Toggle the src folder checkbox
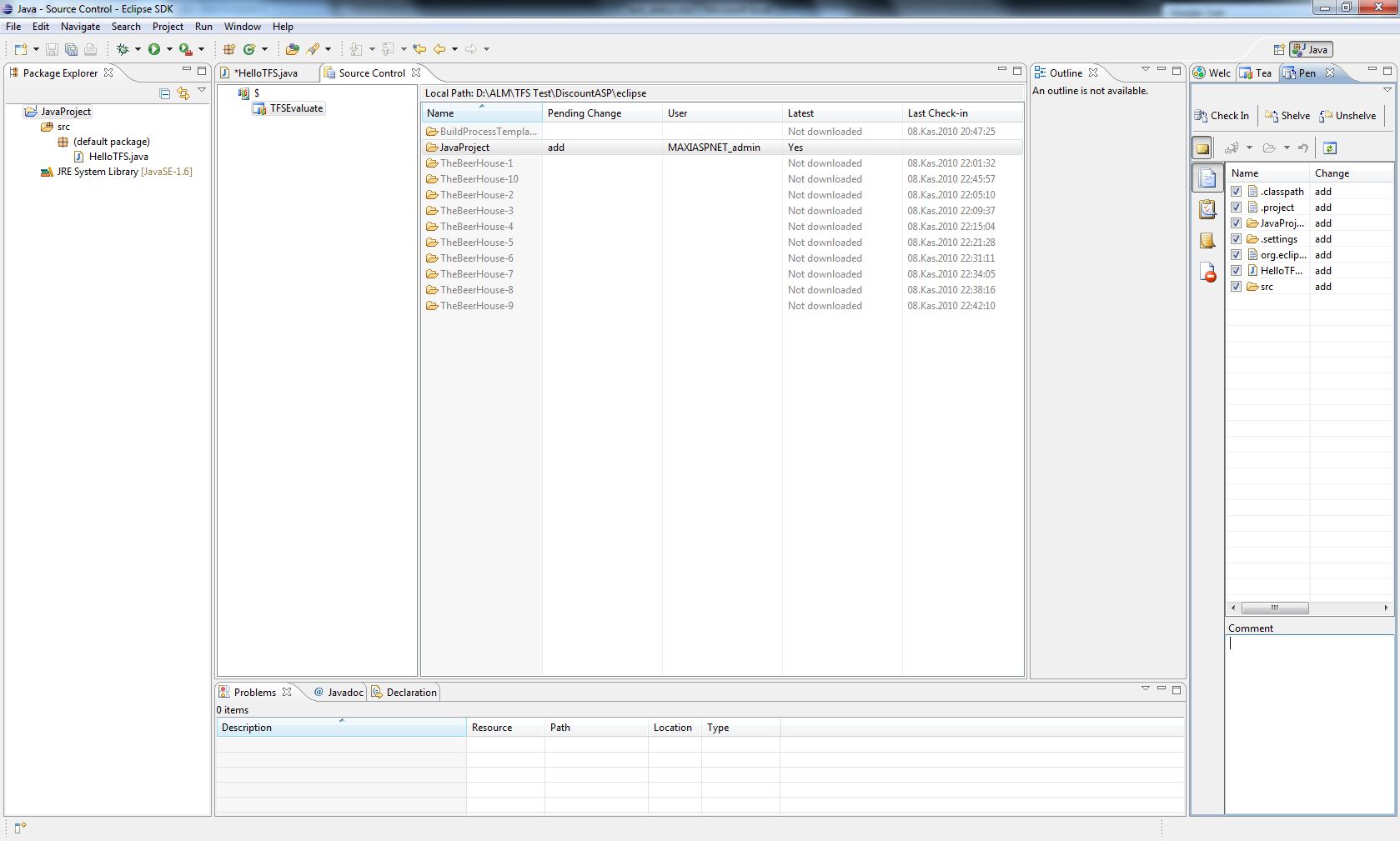 tap(1237, 287)
